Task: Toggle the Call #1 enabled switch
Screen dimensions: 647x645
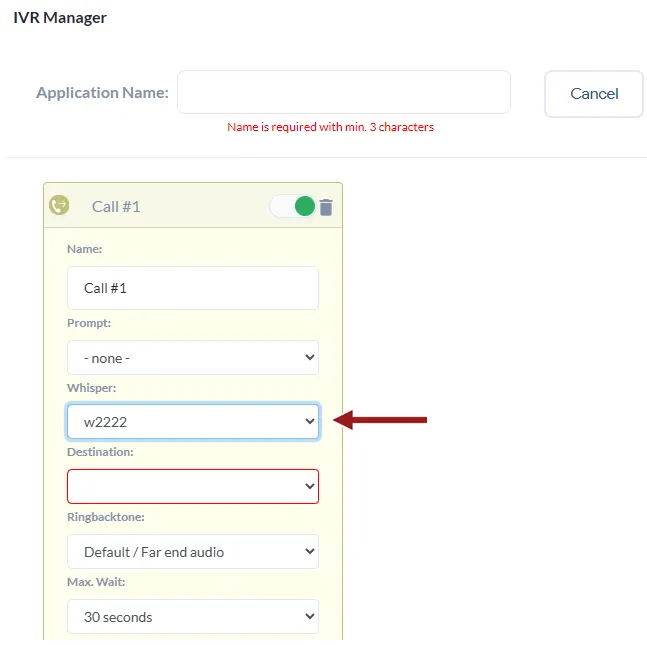Action: tap(293, 206)
